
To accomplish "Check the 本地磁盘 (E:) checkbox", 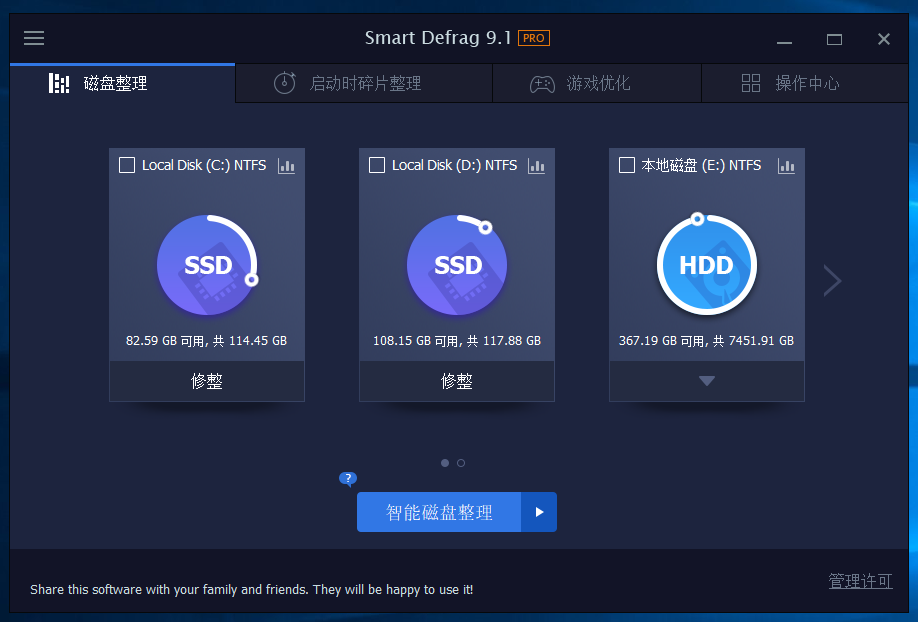I will (x=627, y=165).
